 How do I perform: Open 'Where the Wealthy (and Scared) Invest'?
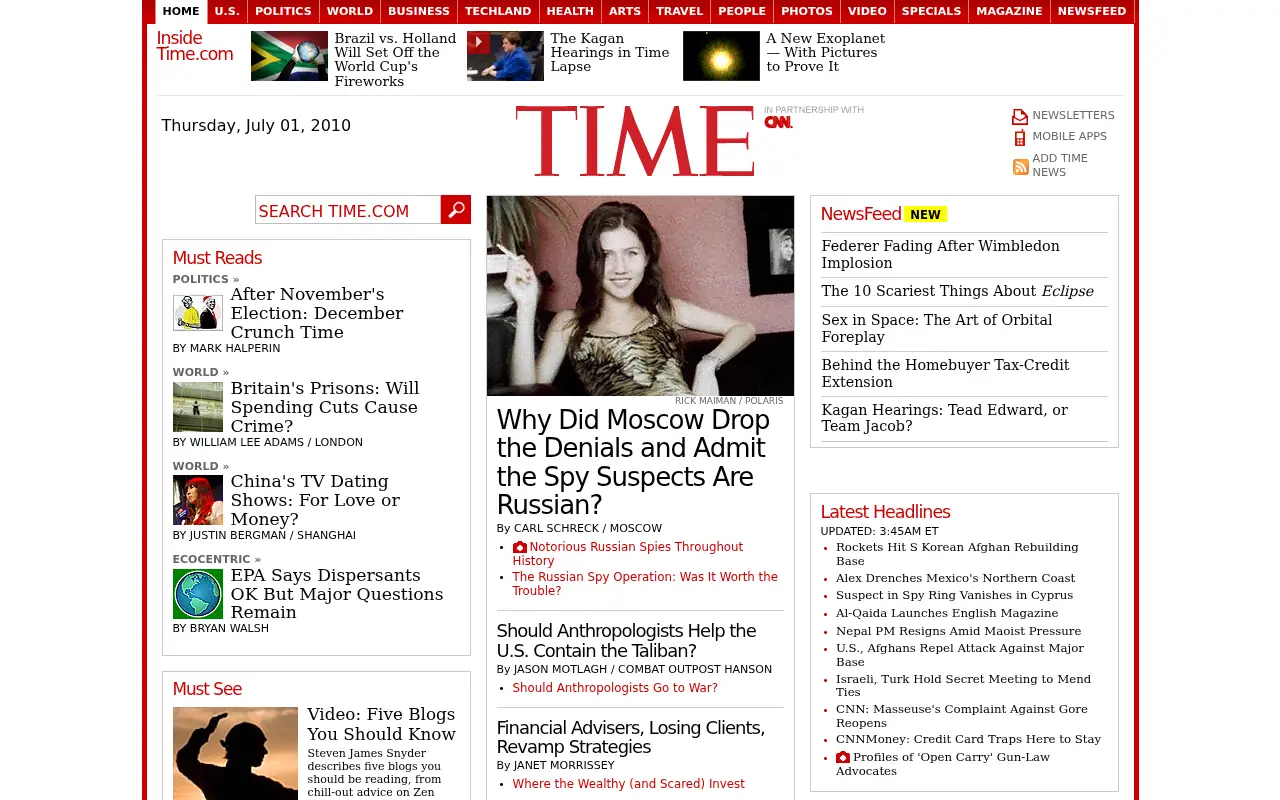628,784
